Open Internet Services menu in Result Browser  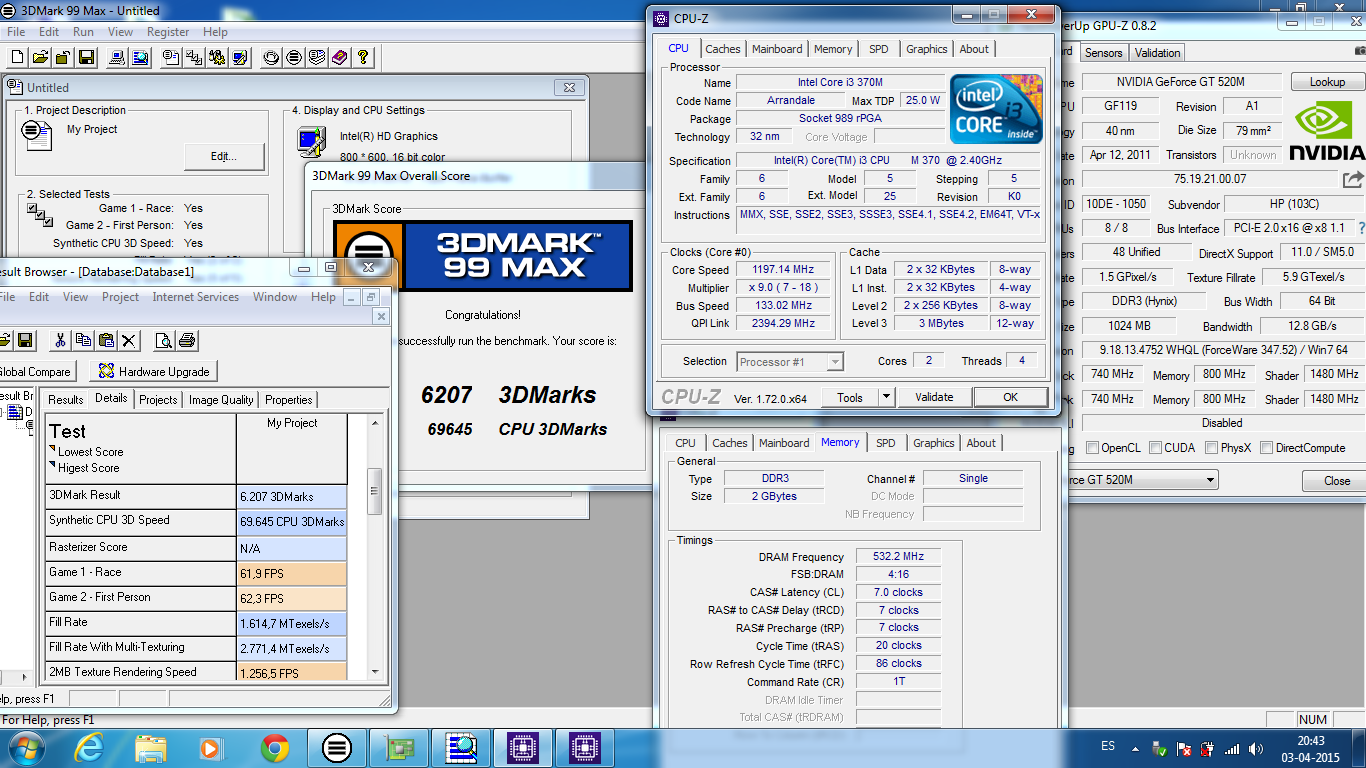(x=195, y=297)
